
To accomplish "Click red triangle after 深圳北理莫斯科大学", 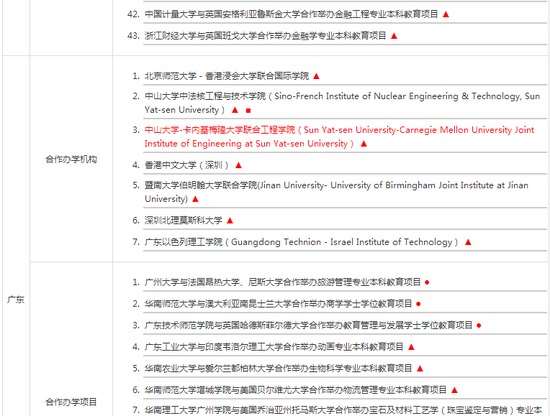I will point(230,221).
